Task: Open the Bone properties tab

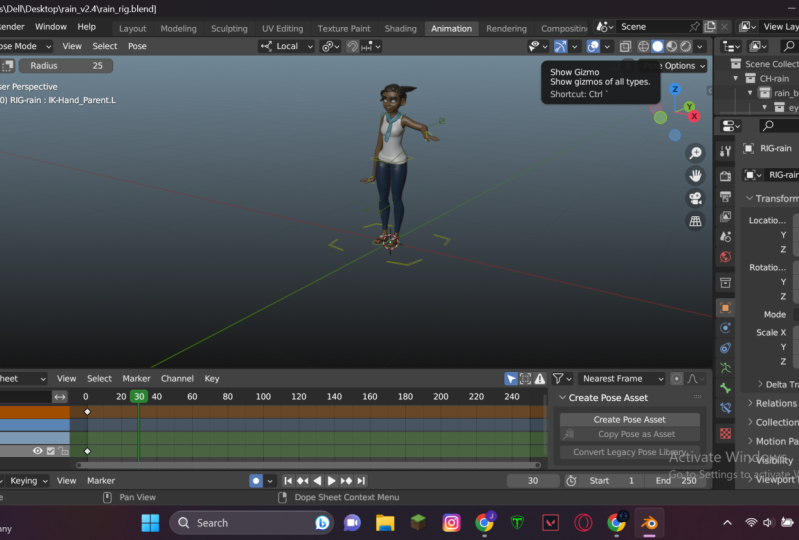Action: click(x=725, y=388)
